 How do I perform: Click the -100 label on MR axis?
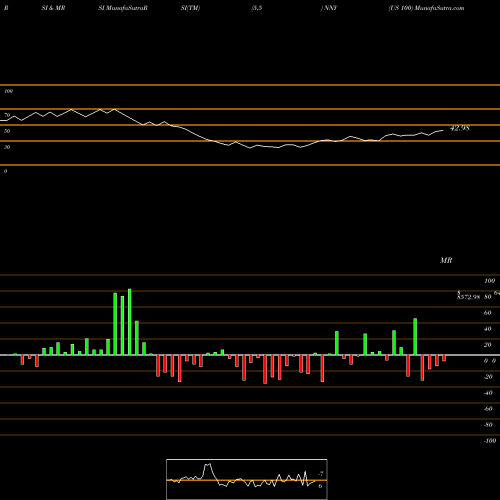[490, 441]
